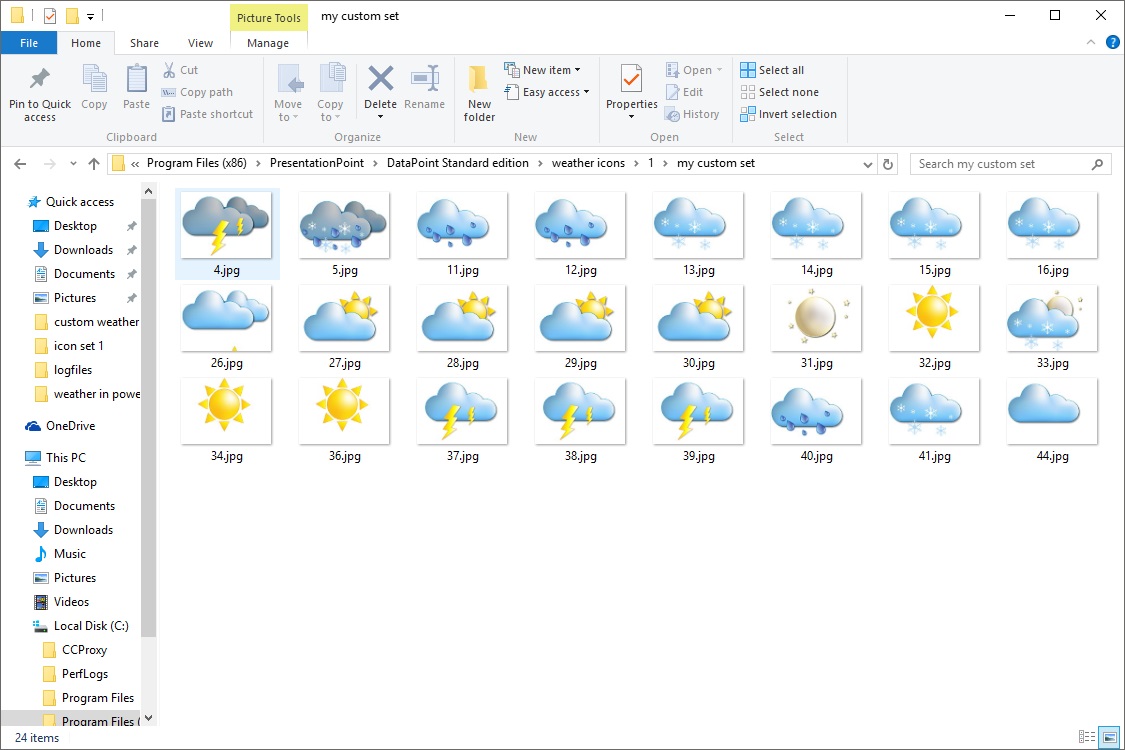Open the Picture Tools Manage tab

[x=268, y=43]
